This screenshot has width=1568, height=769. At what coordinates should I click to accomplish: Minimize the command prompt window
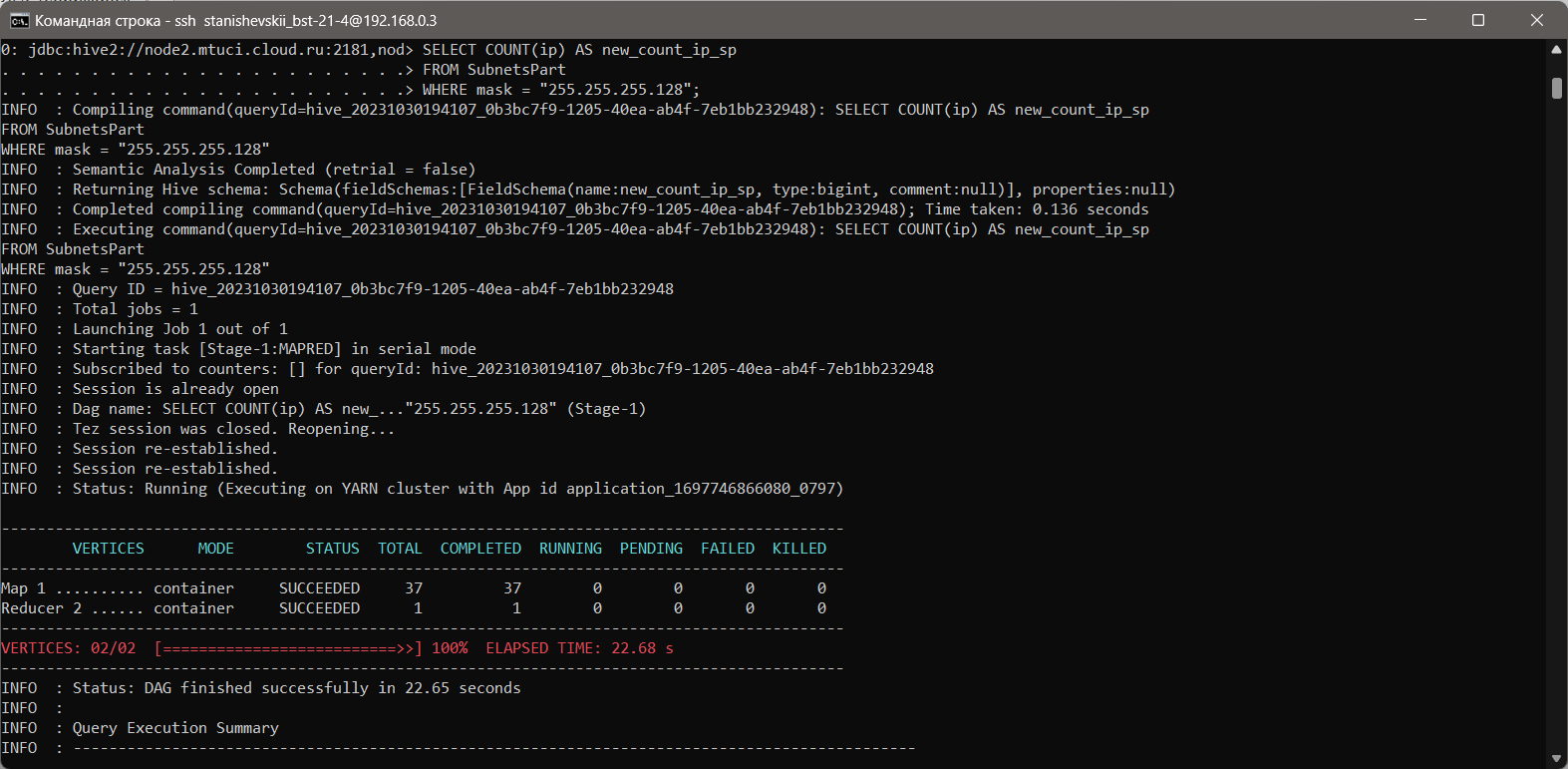[1420, 20]
